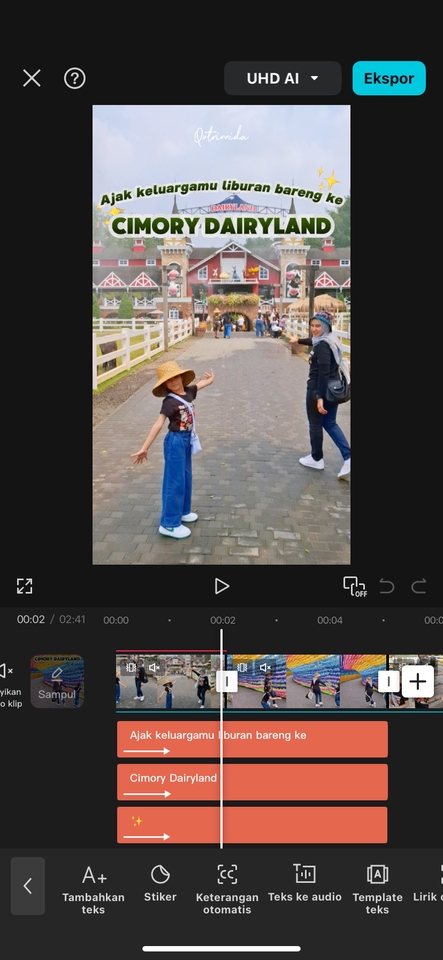Toggle the keyframe OFF icon
Image resolution: width=443 pixels, height=960 pixels.
354,586
